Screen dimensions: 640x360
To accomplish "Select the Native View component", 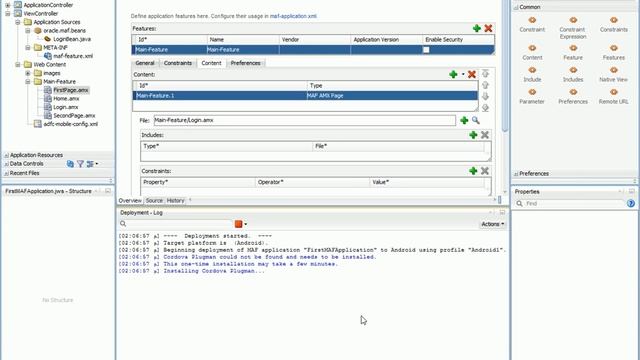I will pos(614,75).
